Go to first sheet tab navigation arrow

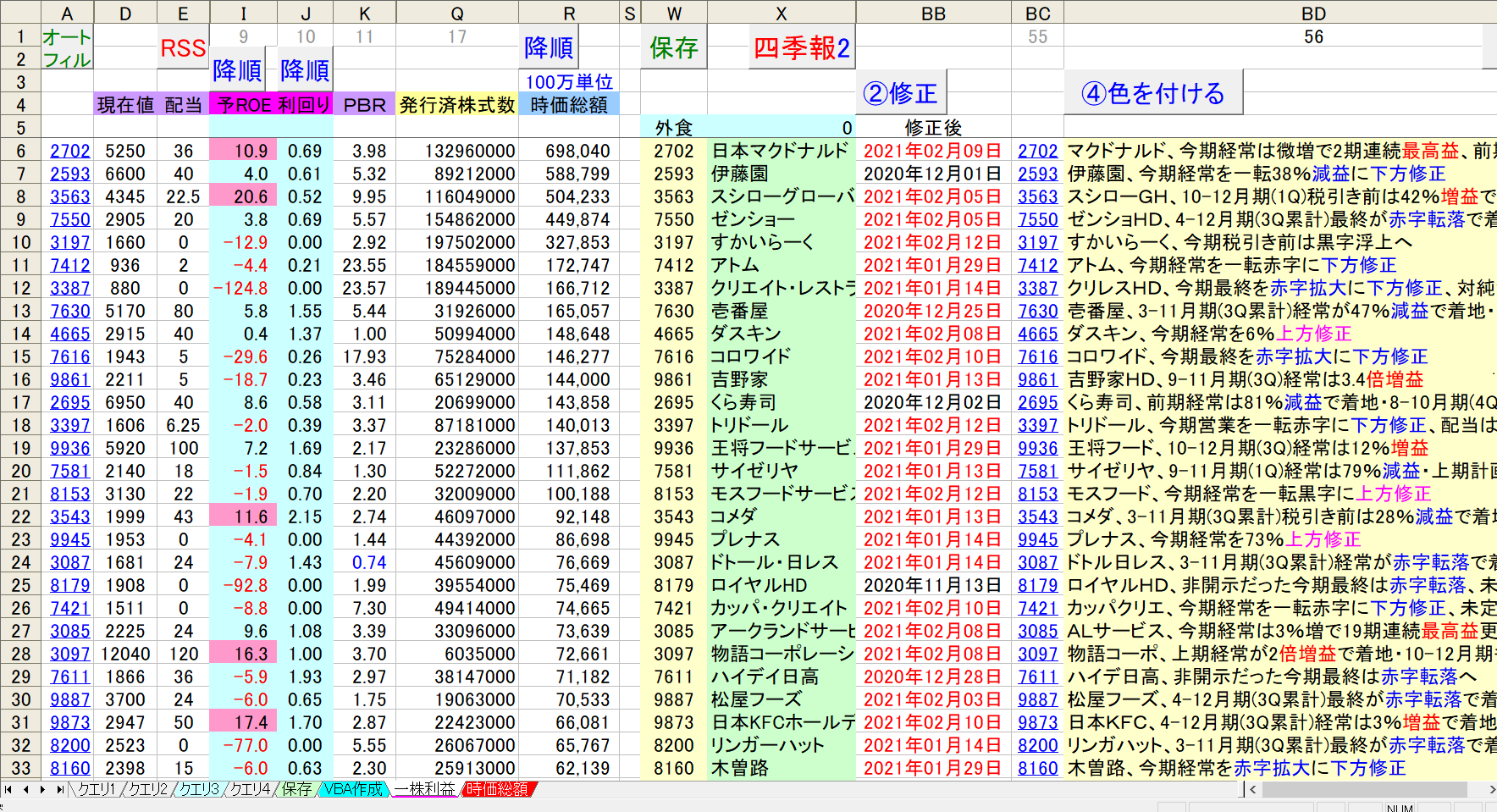8,789
